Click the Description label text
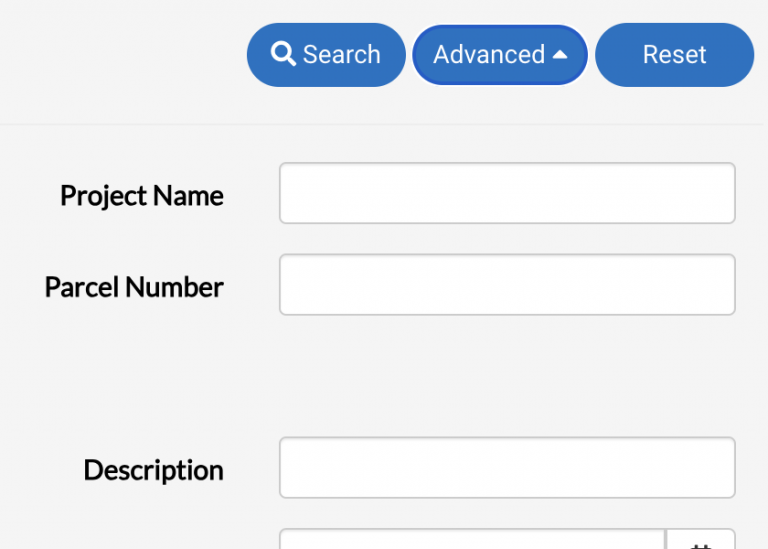 pyautogui.click(x=153, y=470)
